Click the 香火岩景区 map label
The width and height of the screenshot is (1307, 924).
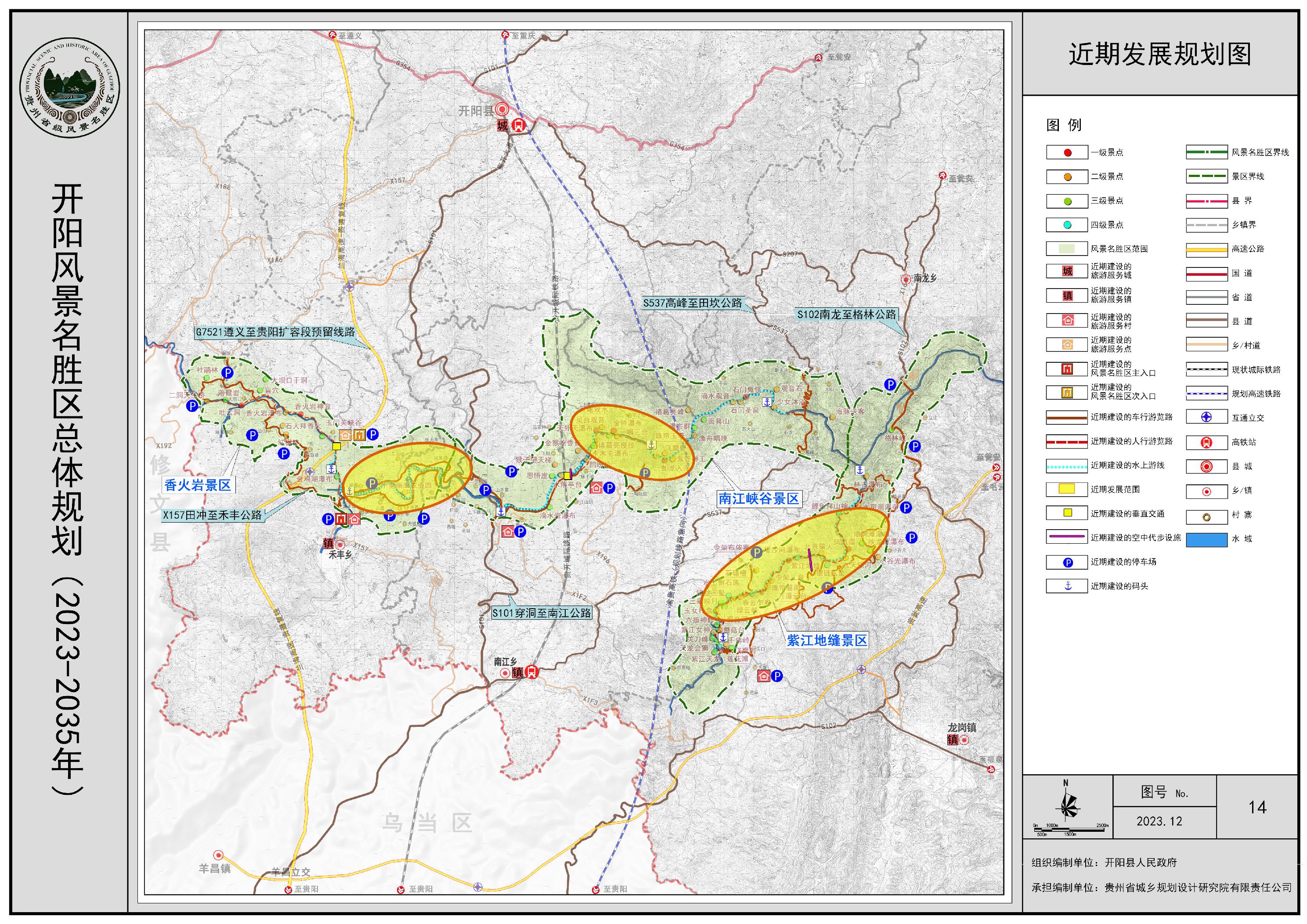point(198,485)
